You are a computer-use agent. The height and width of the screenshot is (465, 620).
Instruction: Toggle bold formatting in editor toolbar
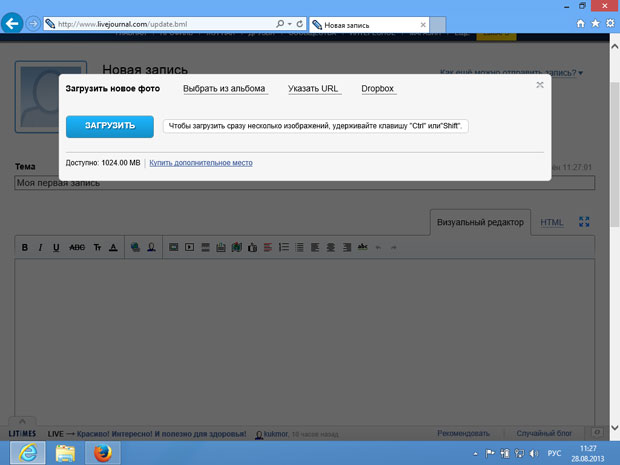tap(26, 247)
